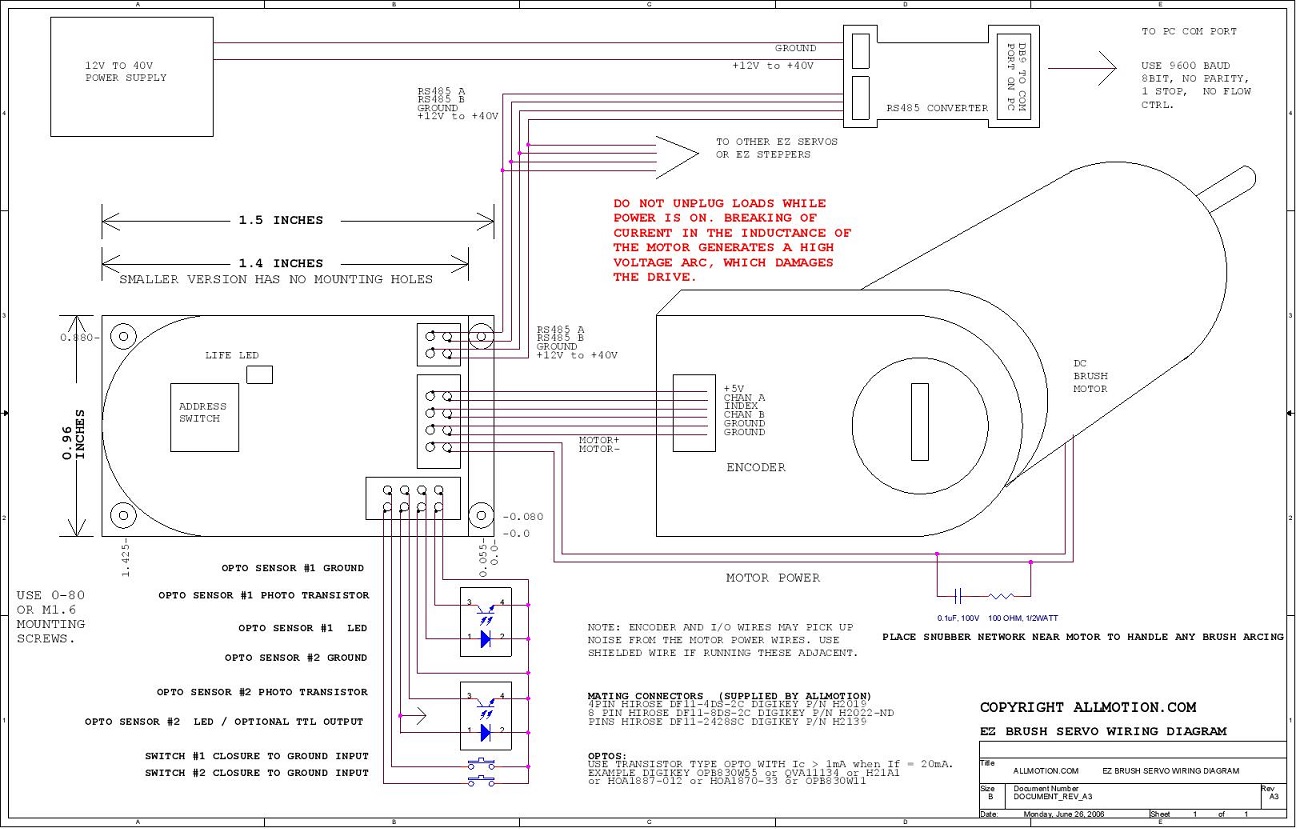Select the +5V encoder signal label
The width and height of the screenshot is (1297, 829).
pos(733,389)
